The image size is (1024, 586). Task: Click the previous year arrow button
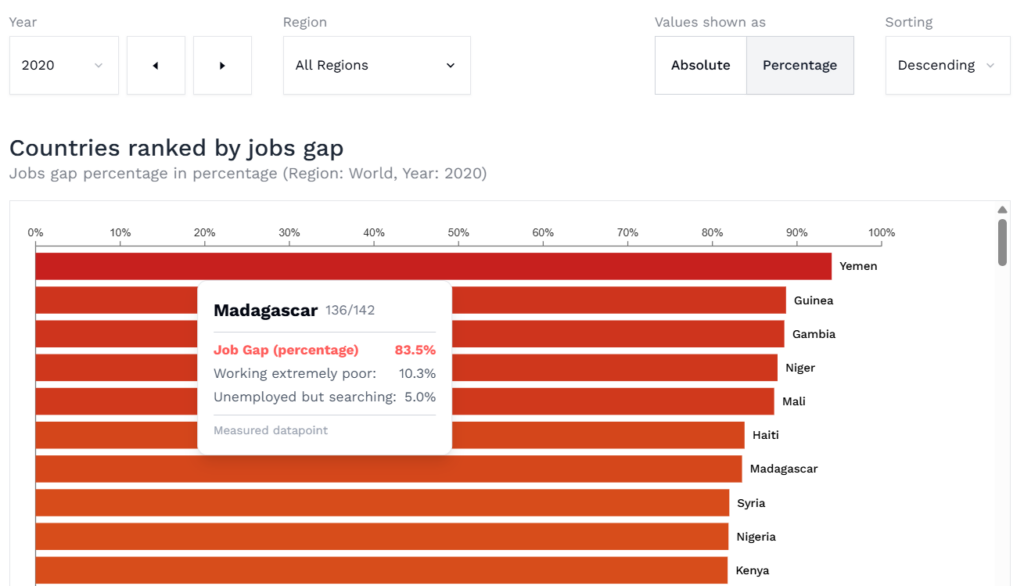pyautogui.click(x=155, y=66)
